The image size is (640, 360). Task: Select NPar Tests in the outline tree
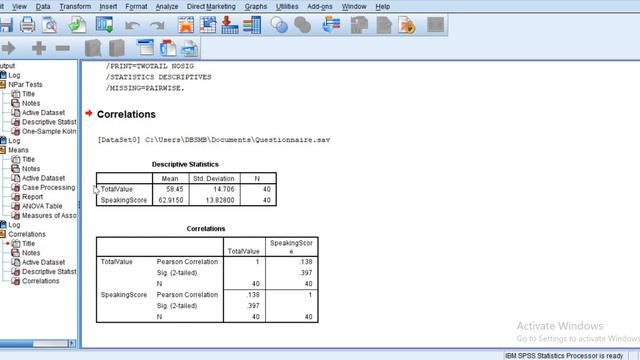tap(25, 84)
